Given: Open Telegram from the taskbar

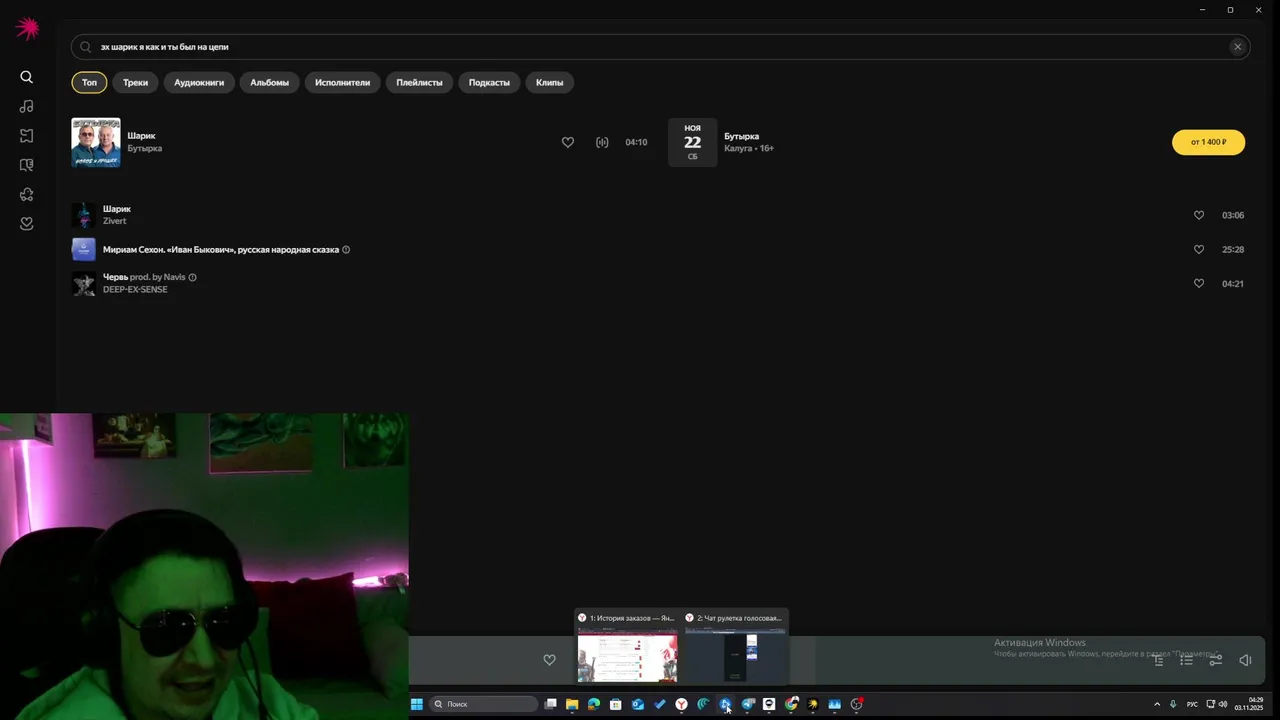Looking at the screenshot, I should coord(747,704).
